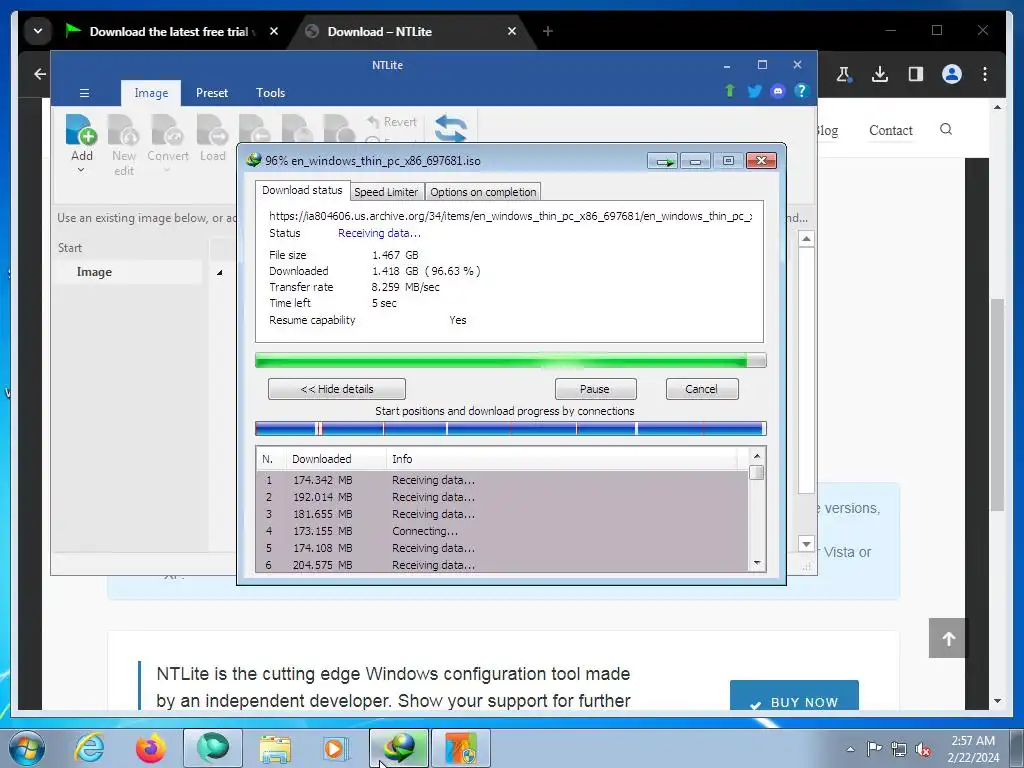Cancel the ISO download
This screenshot has height=768, width=1024.
pyautogui.click(x=701, y=389)
